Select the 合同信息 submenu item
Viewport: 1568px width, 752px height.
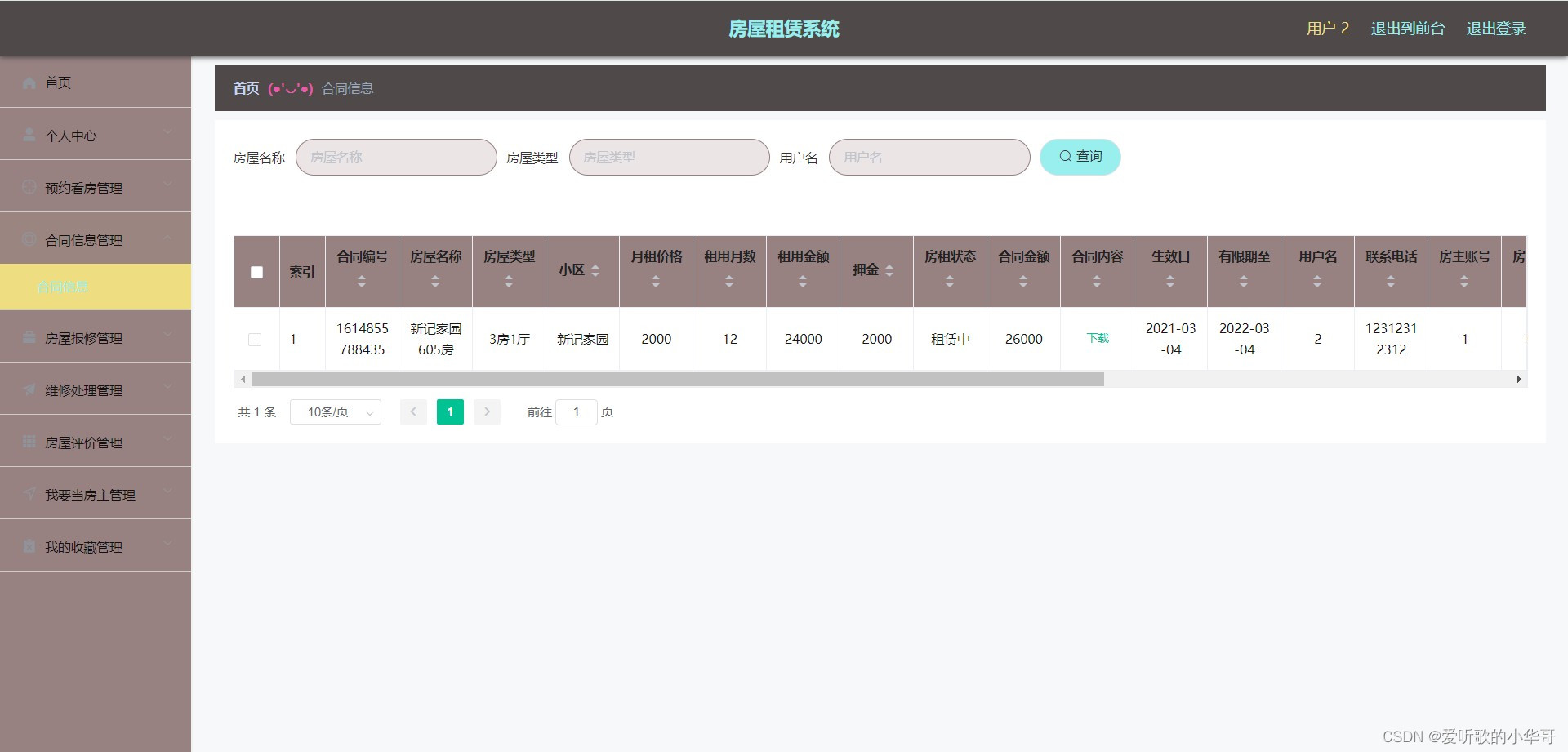coord(96,287)
